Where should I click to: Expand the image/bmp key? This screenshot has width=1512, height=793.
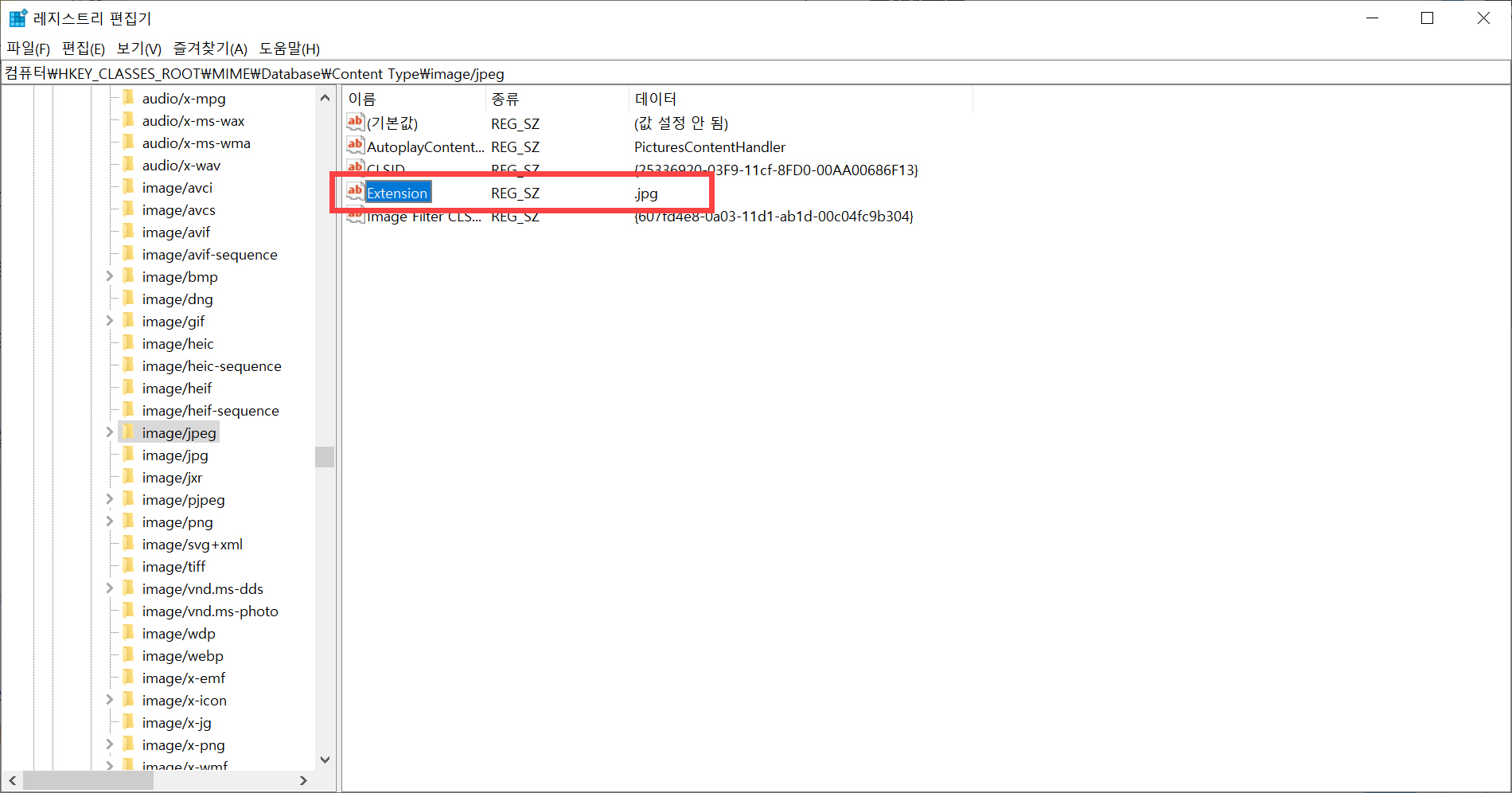click(110, 276)
